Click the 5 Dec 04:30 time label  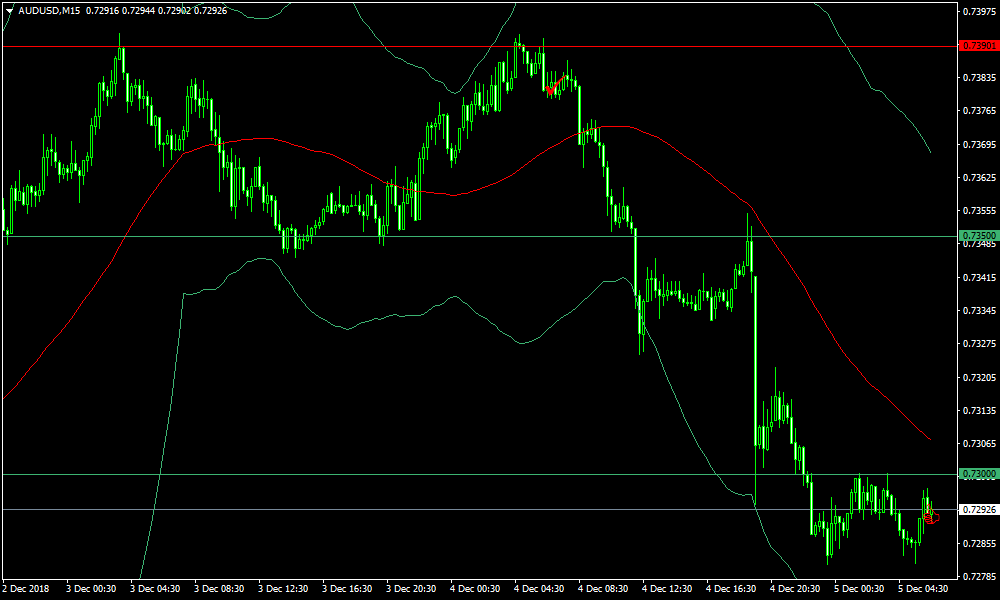click(x=923, y=589)
